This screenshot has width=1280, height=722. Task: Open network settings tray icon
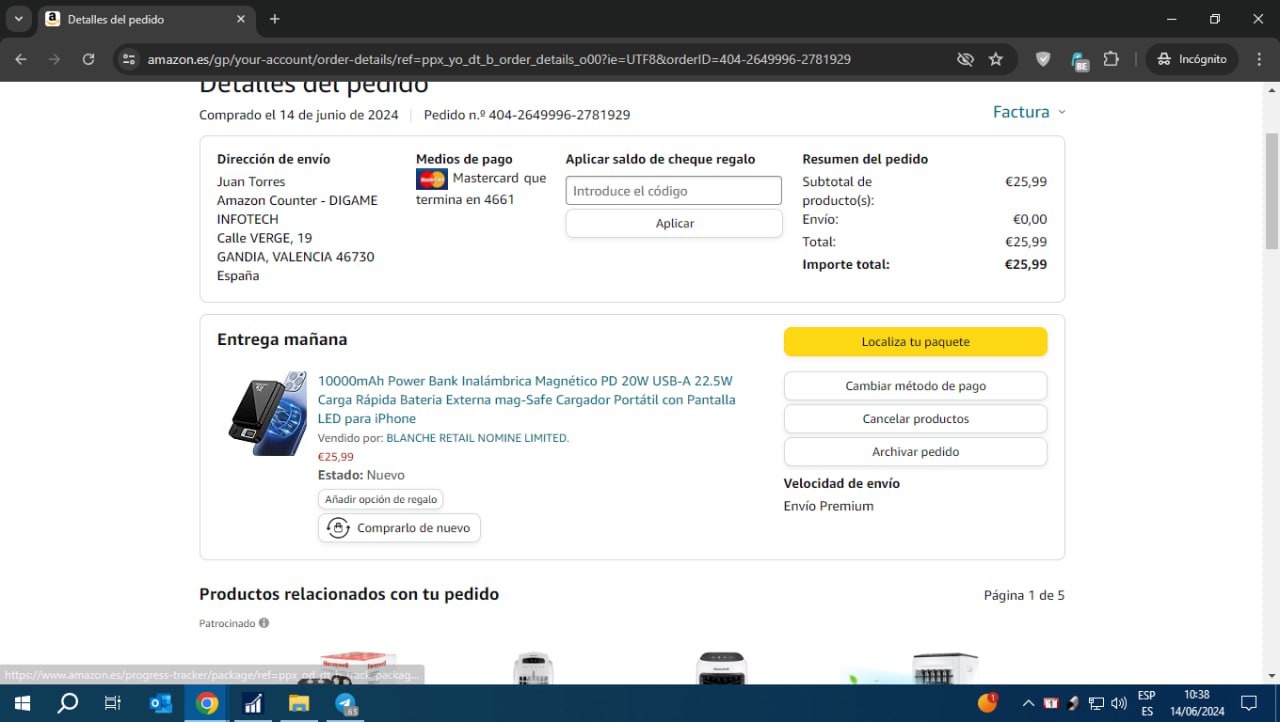(1096, 703)
